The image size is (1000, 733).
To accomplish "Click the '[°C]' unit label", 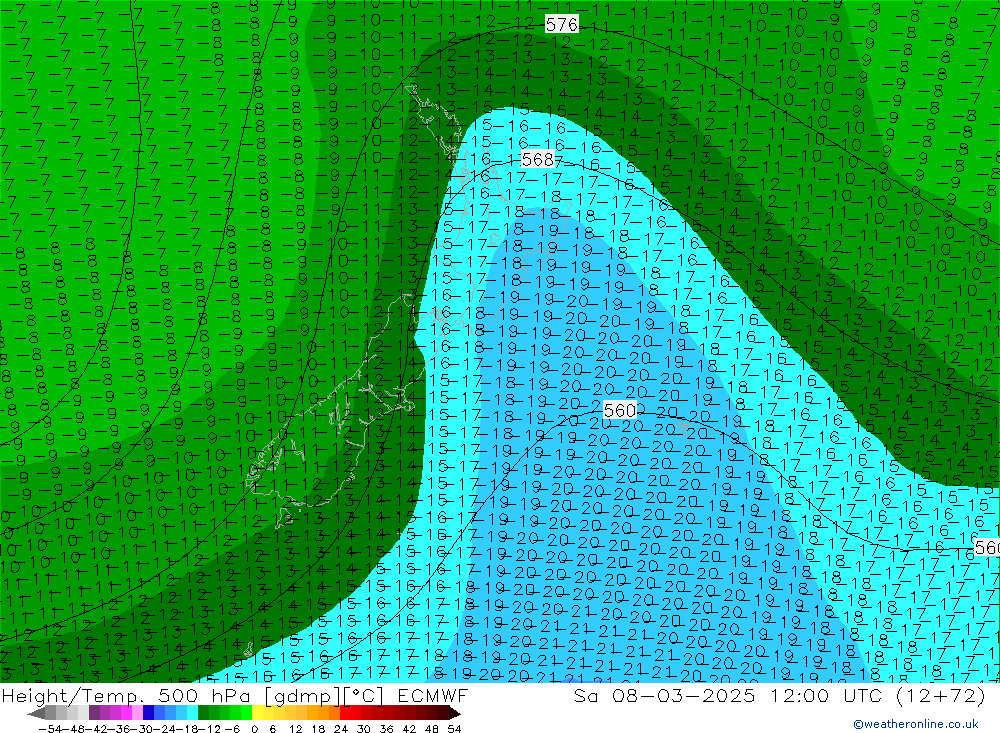I will (362, 696).
